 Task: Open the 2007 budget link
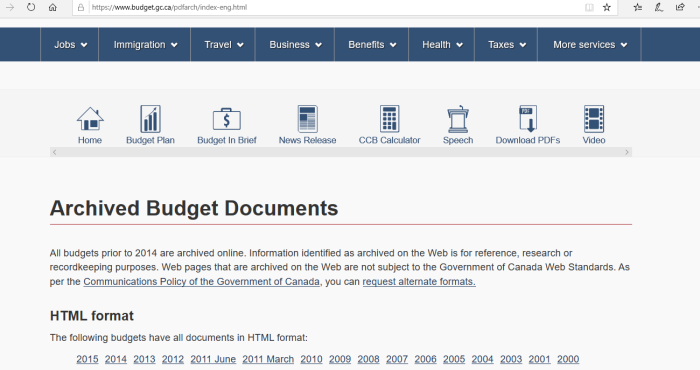[397, 359]
